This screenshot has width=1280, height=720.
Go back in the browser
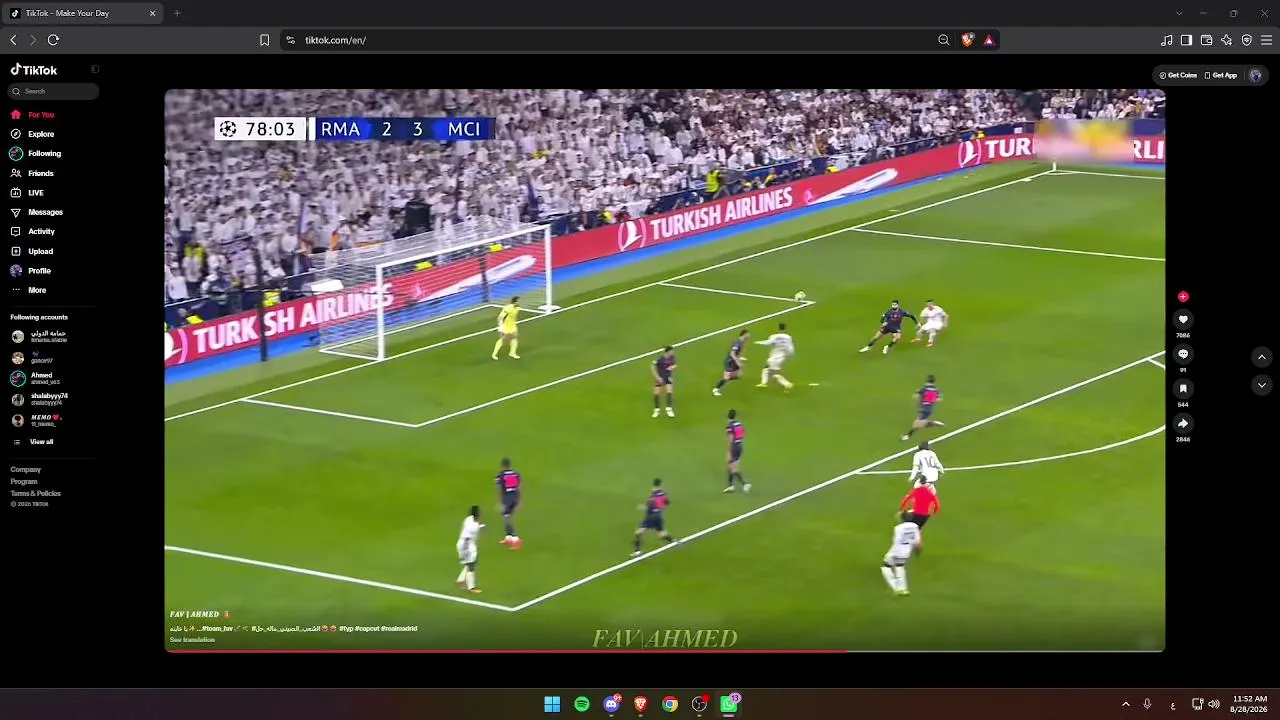(x=13, y=40)
